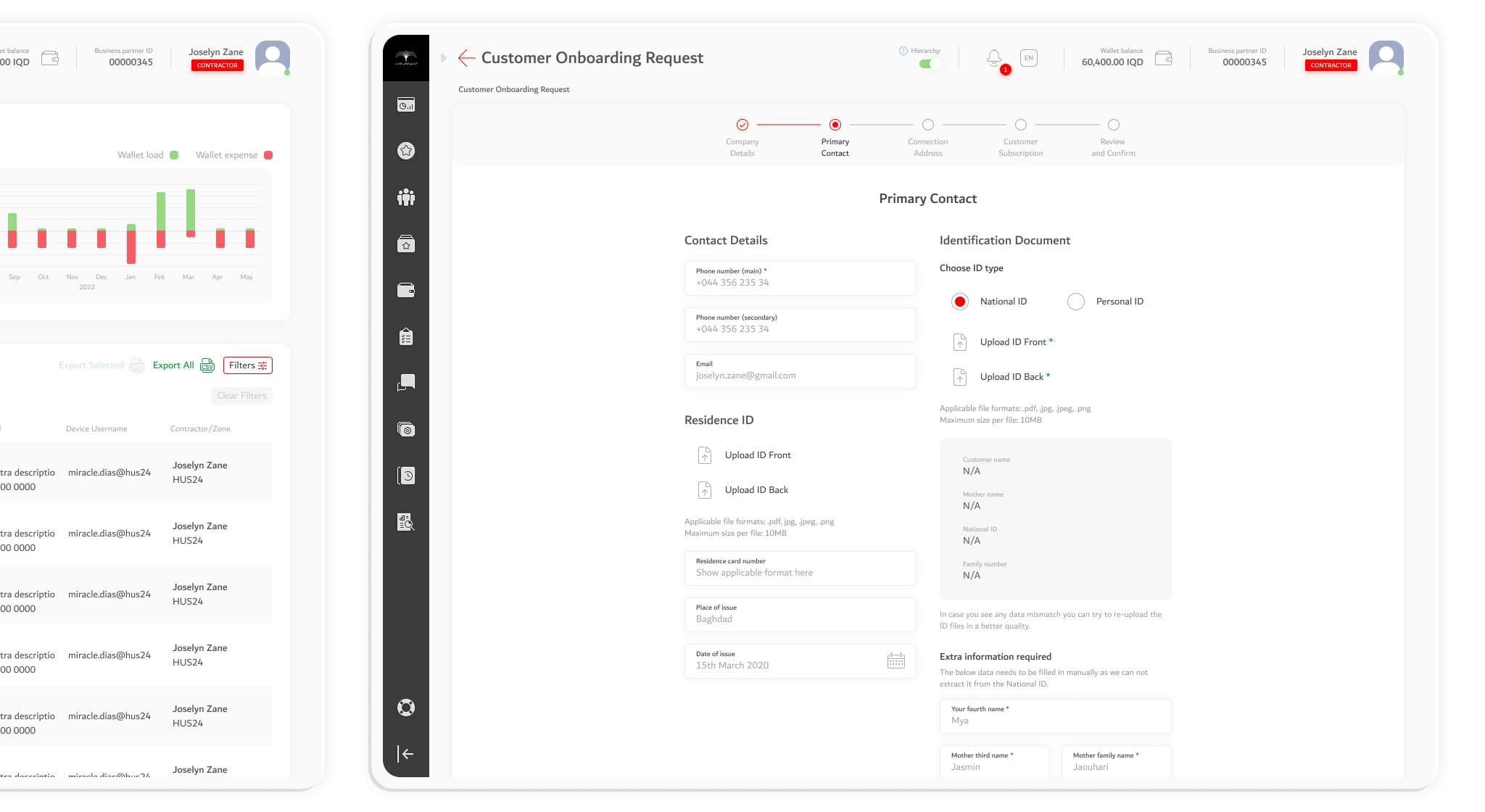The image size is (1485, 812).
Task: Open the customers group icon in sidebar
Action: click(406, 197)
